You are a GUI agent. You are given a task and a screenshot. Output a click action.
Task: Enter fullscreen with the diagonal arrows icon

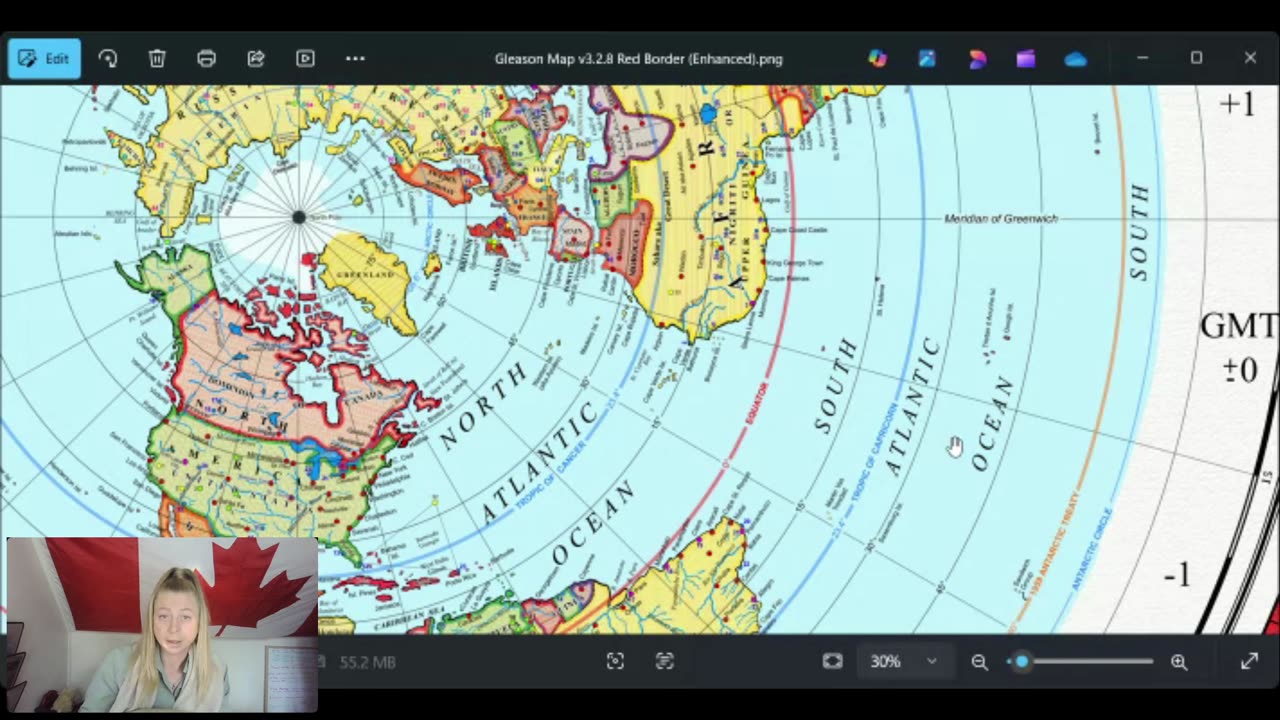tap(1249, 661)
